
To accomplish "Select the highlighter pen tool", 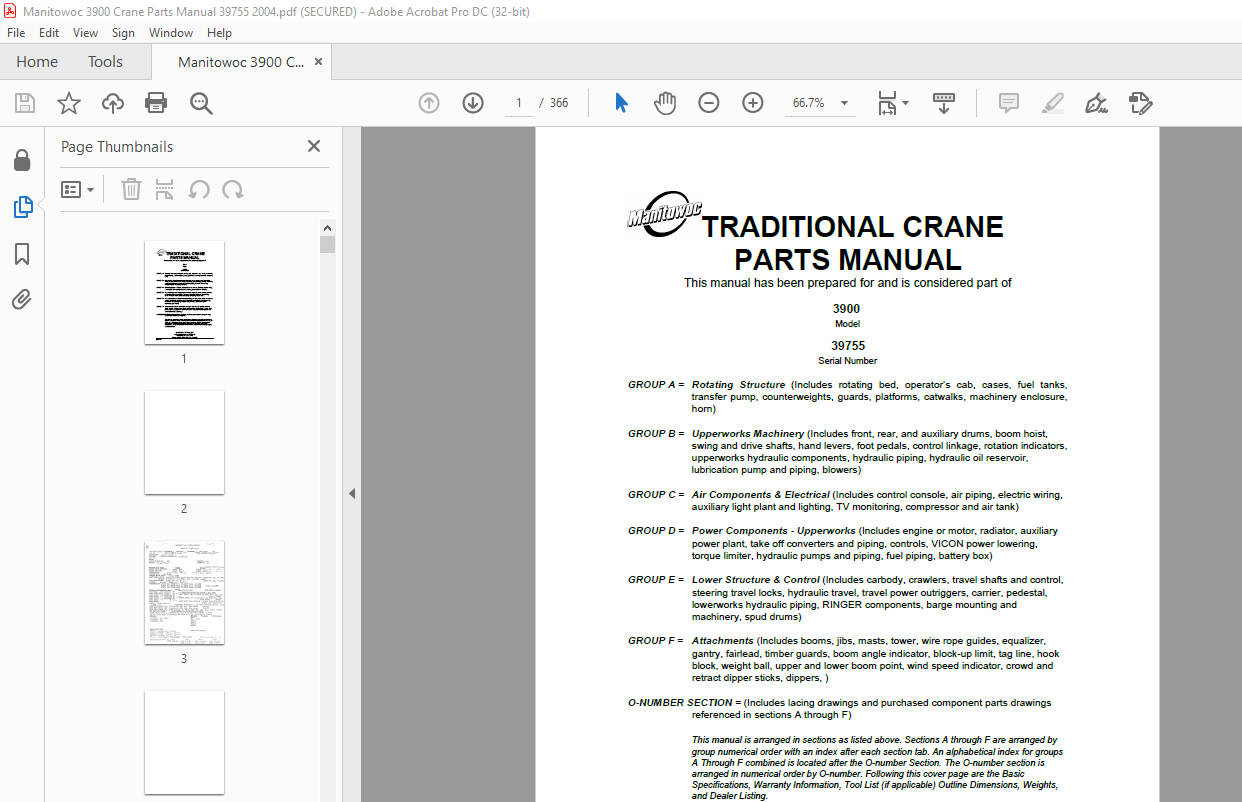I will point(1052,103).
